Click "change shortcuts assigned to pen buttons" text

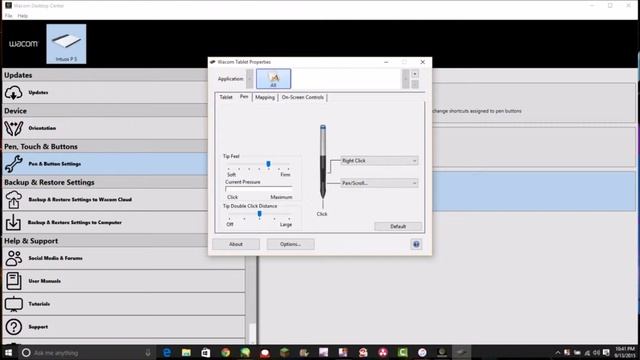click(477, 111)
